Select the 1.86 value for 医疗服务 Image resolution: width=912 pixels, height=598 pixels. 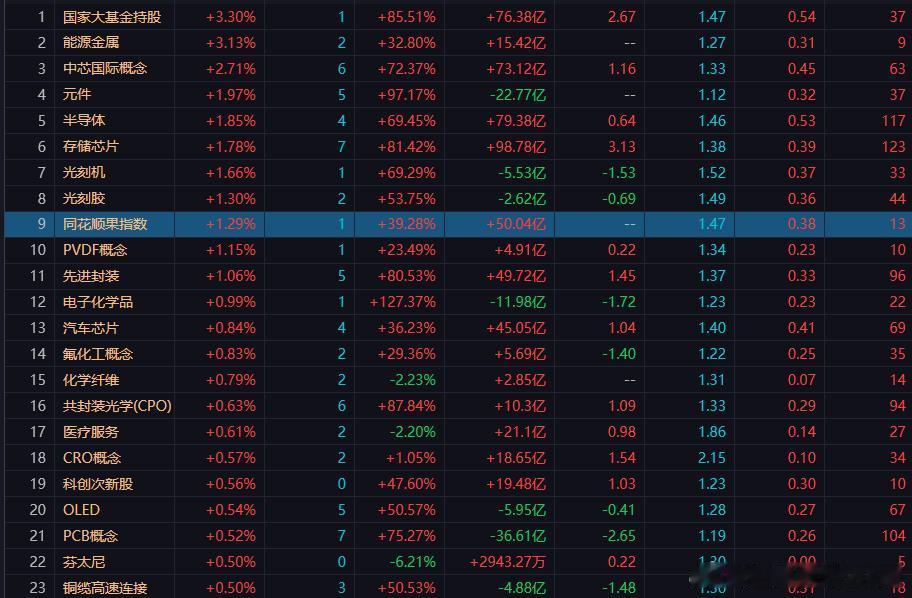click(712, 432)
